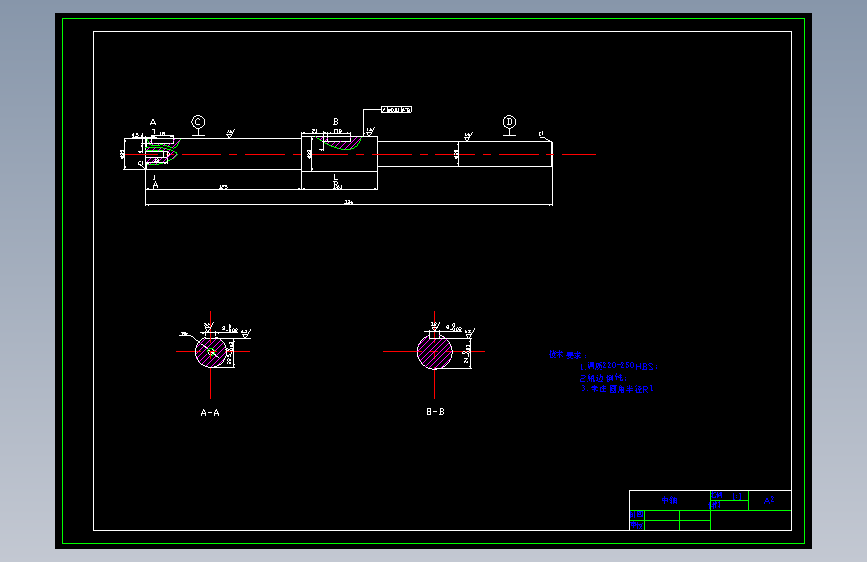Click the second technical requirement note line

pyautogui.click(x=603, y=378)
